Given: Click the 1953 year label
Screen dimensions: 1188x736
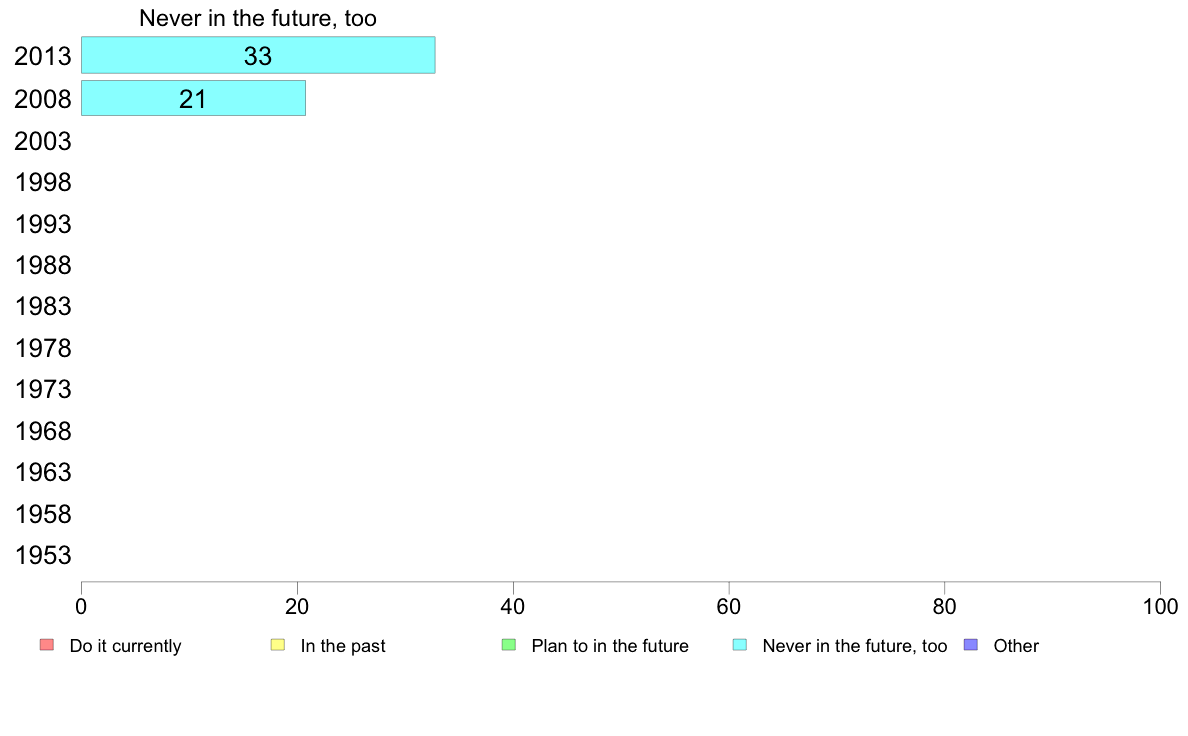Looking at the screenshot, I should tap(42, 556).
